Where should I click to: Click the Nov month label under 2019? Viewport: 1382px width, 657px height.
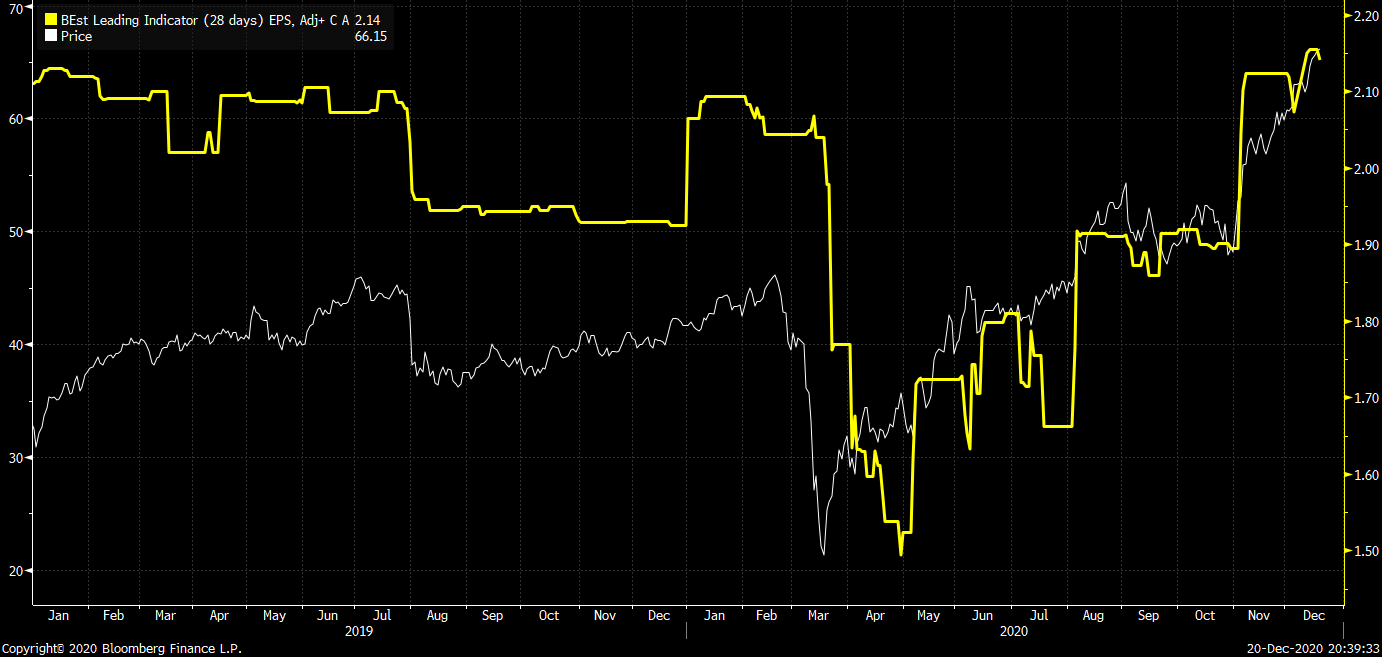point(604,616)
